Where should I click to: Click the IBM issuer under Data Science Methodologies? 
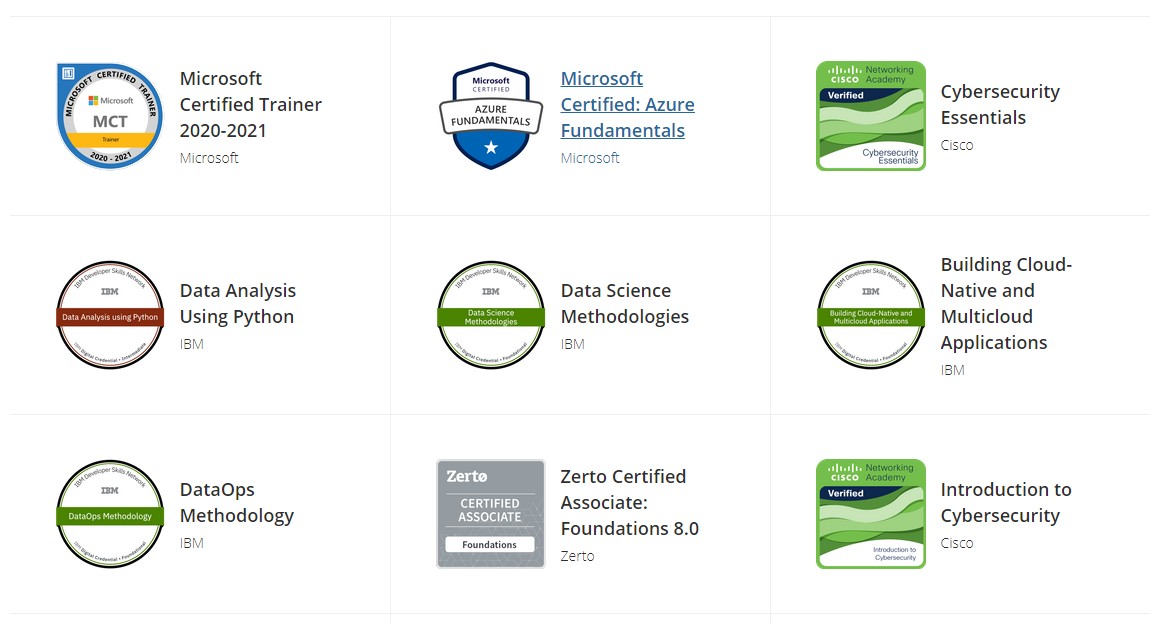point(573,344)
